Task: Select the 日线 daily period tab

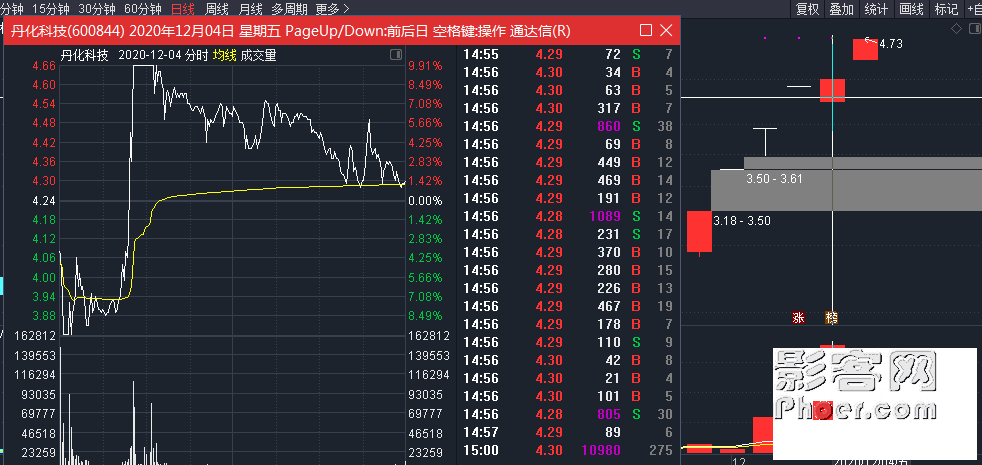Action: pyautogui.click(x=183, y=9)
